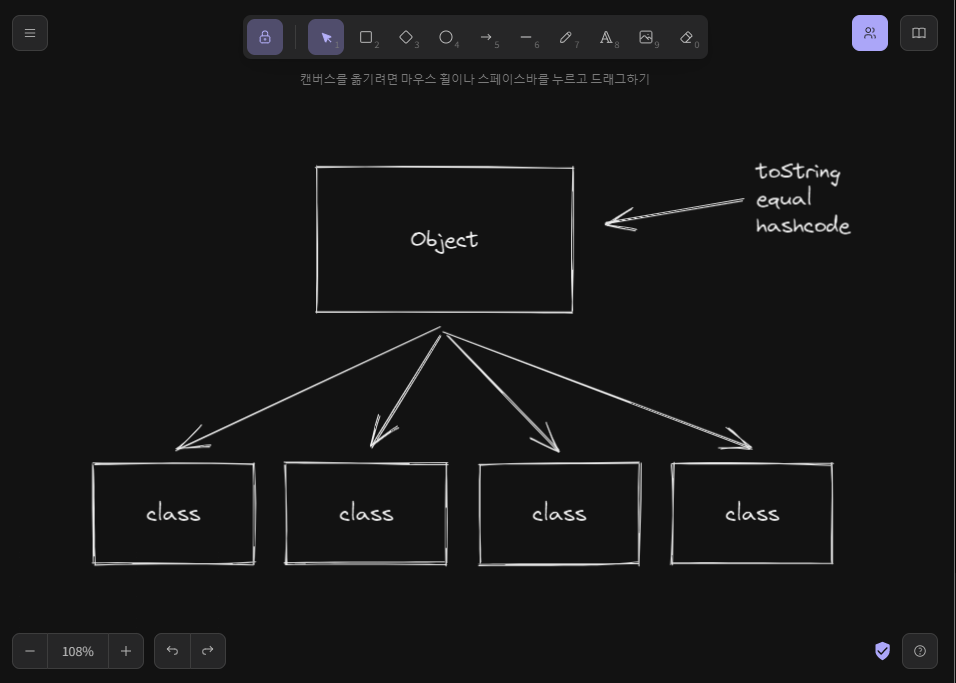Redo the last action
The width and height of the screenshot is (956, 683).
(208, 651)
